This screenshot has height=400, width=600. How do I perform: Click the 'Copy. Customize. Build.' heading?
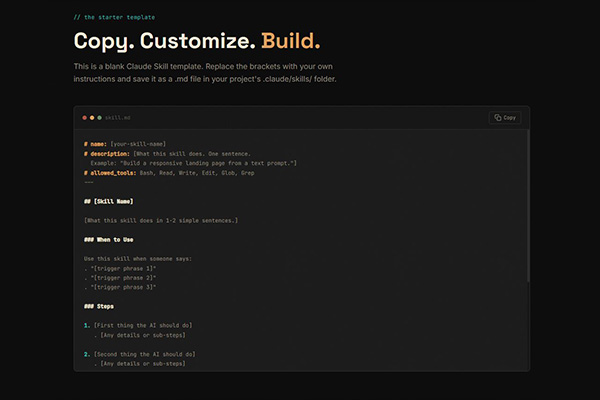tap(197, 41)
